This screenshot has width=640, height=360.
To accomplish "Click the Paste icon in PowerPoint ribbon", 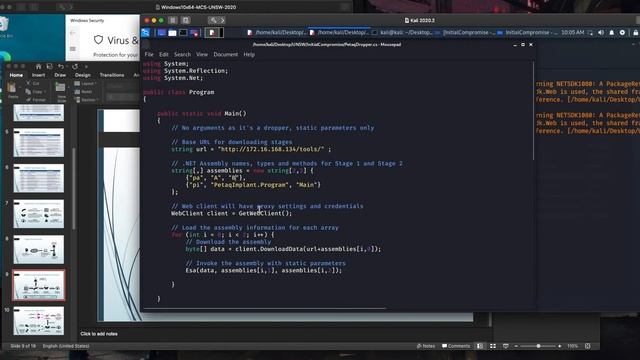I will tap(12, 88).
